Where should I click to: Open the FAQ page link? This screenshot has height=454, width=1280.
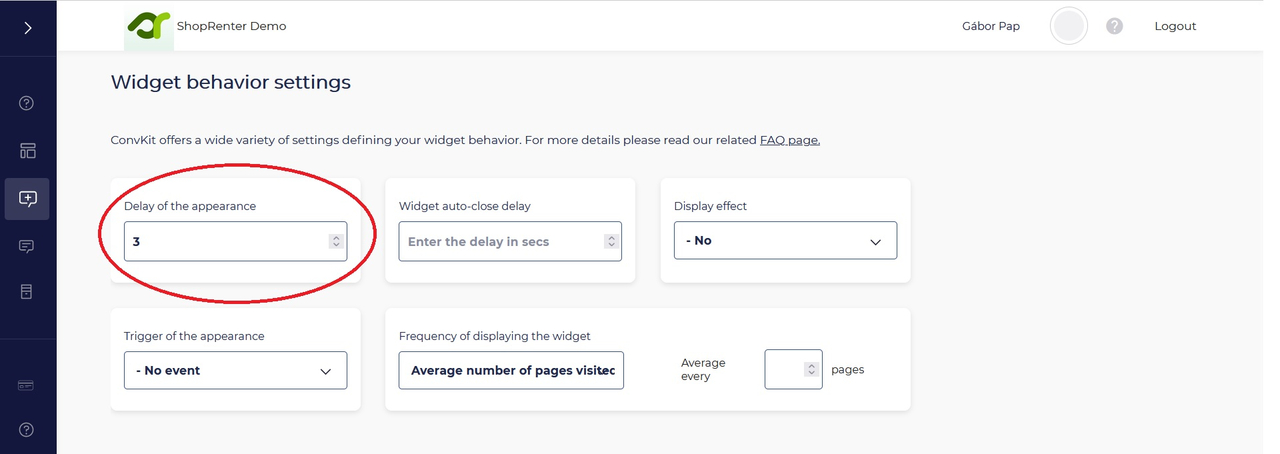(789, 140)
